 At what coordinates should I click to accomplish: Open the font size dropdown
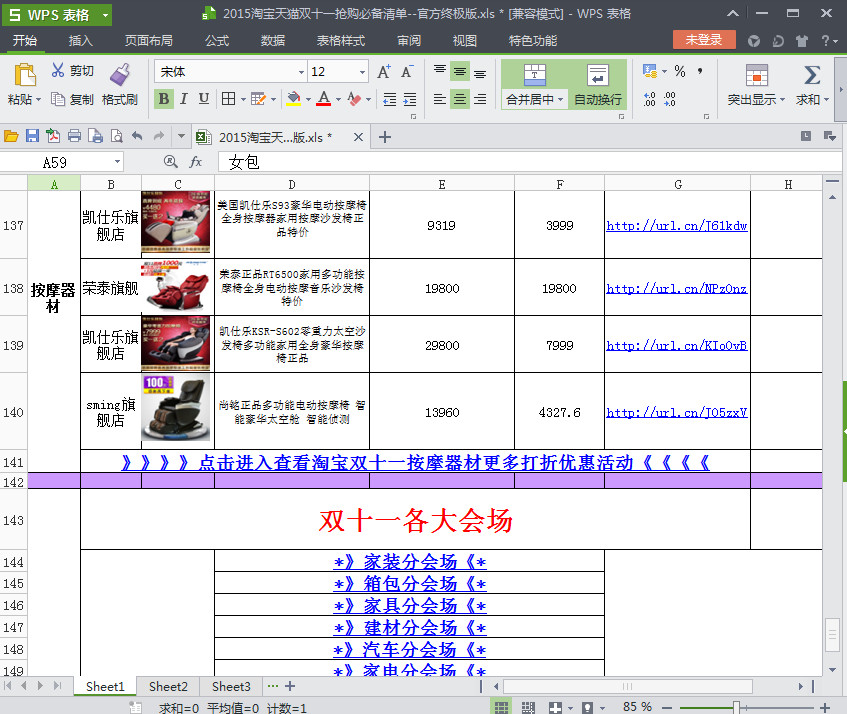(362, 72)
